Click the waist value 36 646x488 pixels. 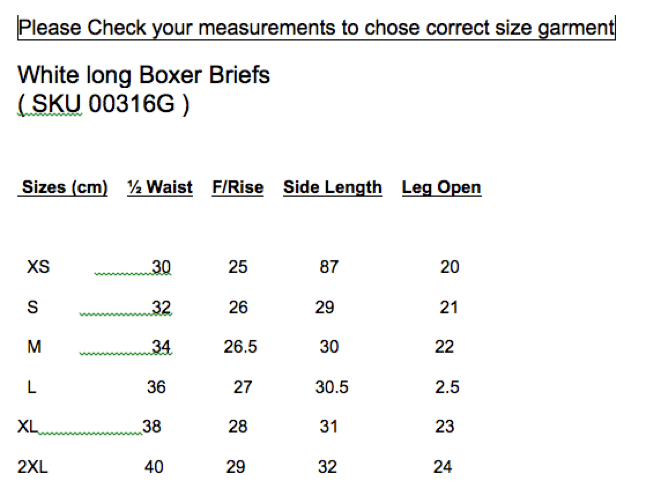156,387
